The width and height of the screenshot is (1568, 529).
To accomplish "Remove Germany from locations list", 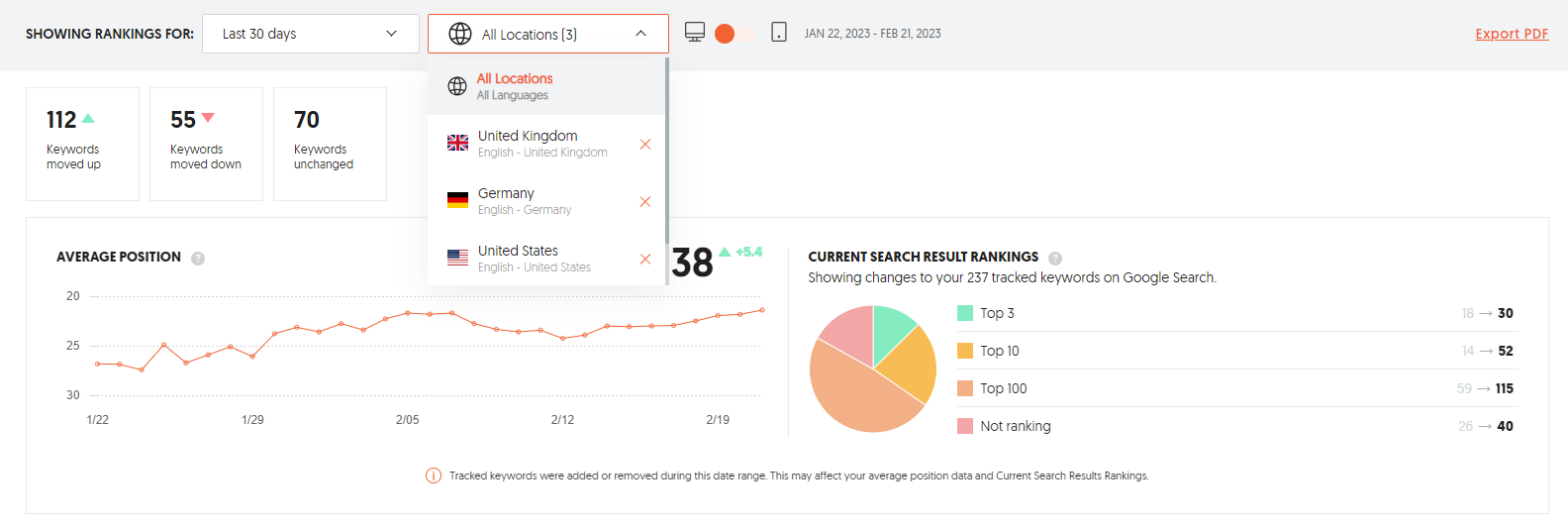I will pos(645,202).
